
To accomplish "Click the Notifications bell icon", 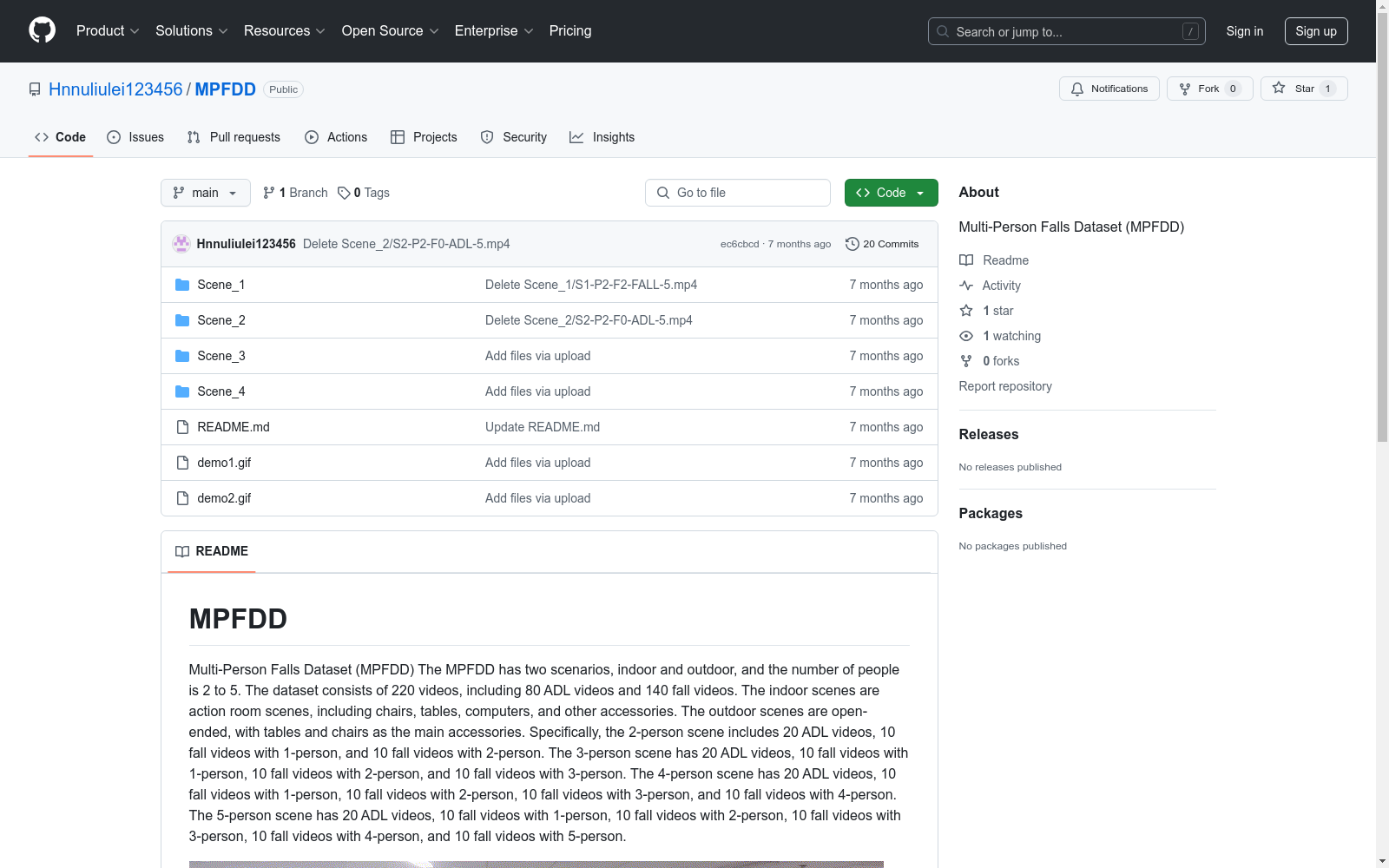I will 1077,89.
